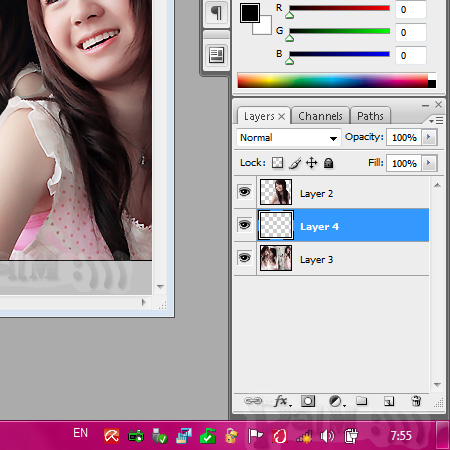Click Layers panel scroll down arrow
The height and width of the screenshot is (450, 450).
click(437, 385)
